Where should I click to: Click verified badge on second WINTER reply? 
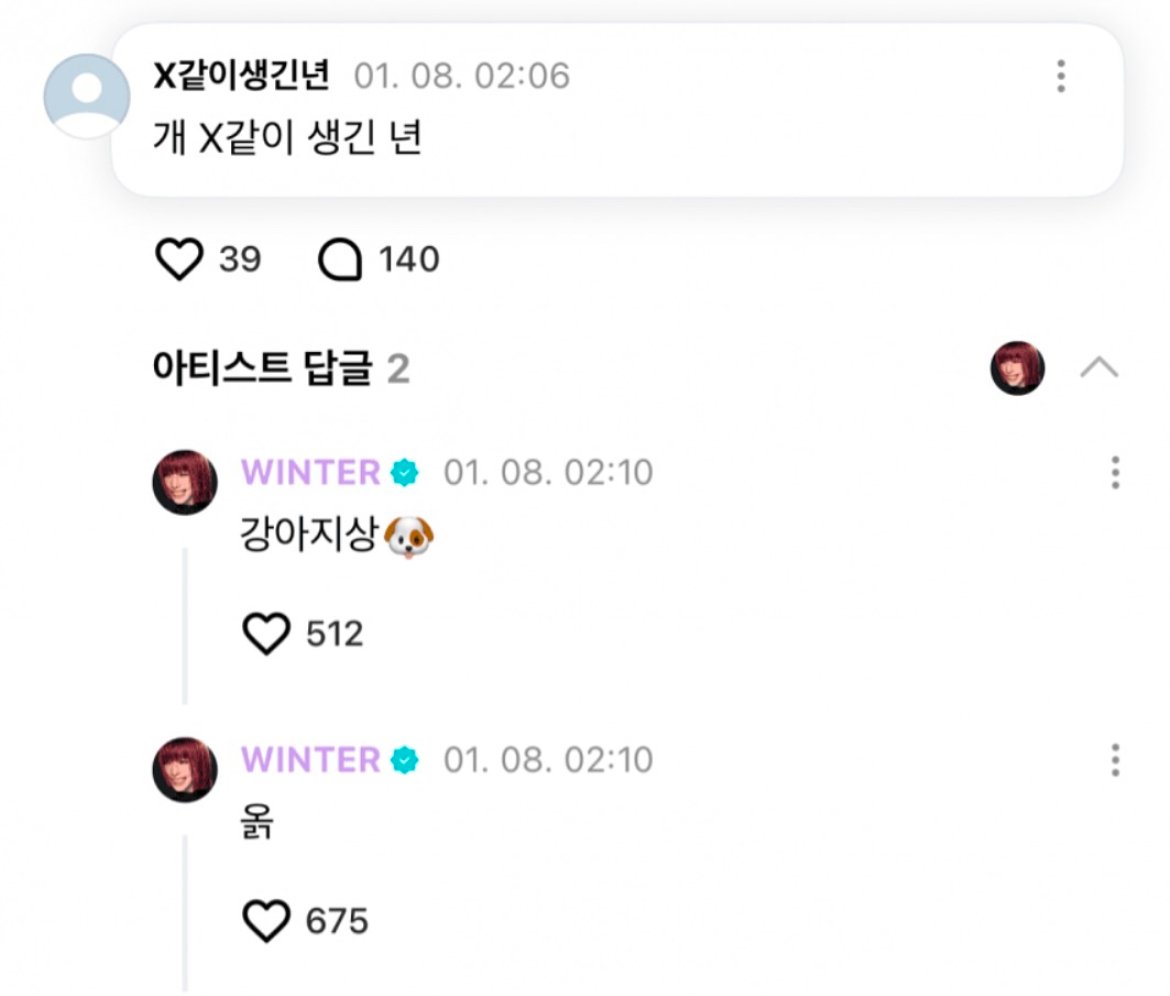click(x=404, y=760)
